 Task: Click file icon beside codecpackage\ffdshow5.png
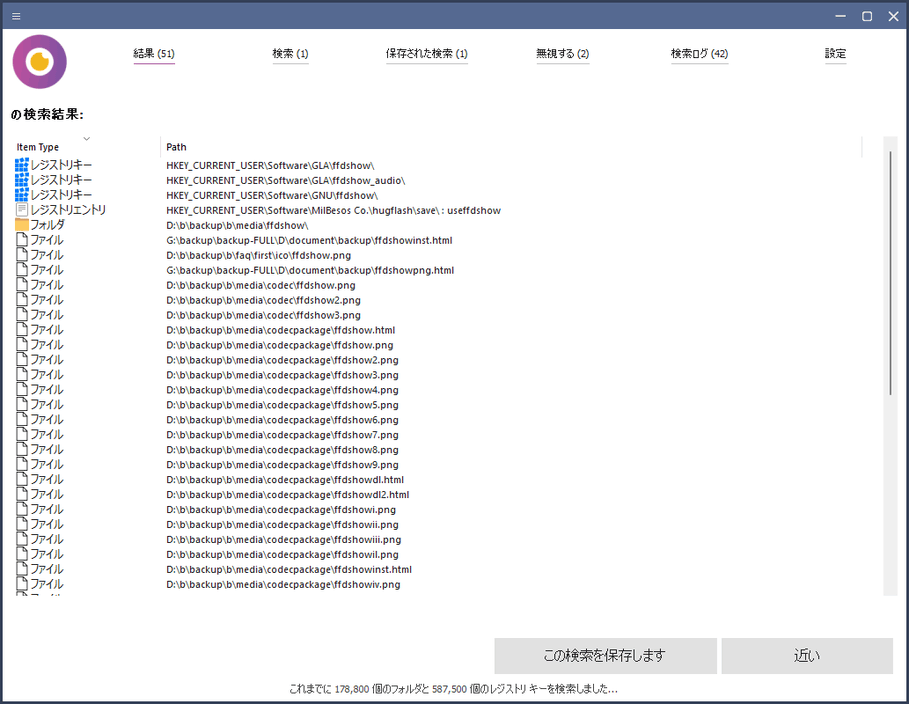click(21, 405)
